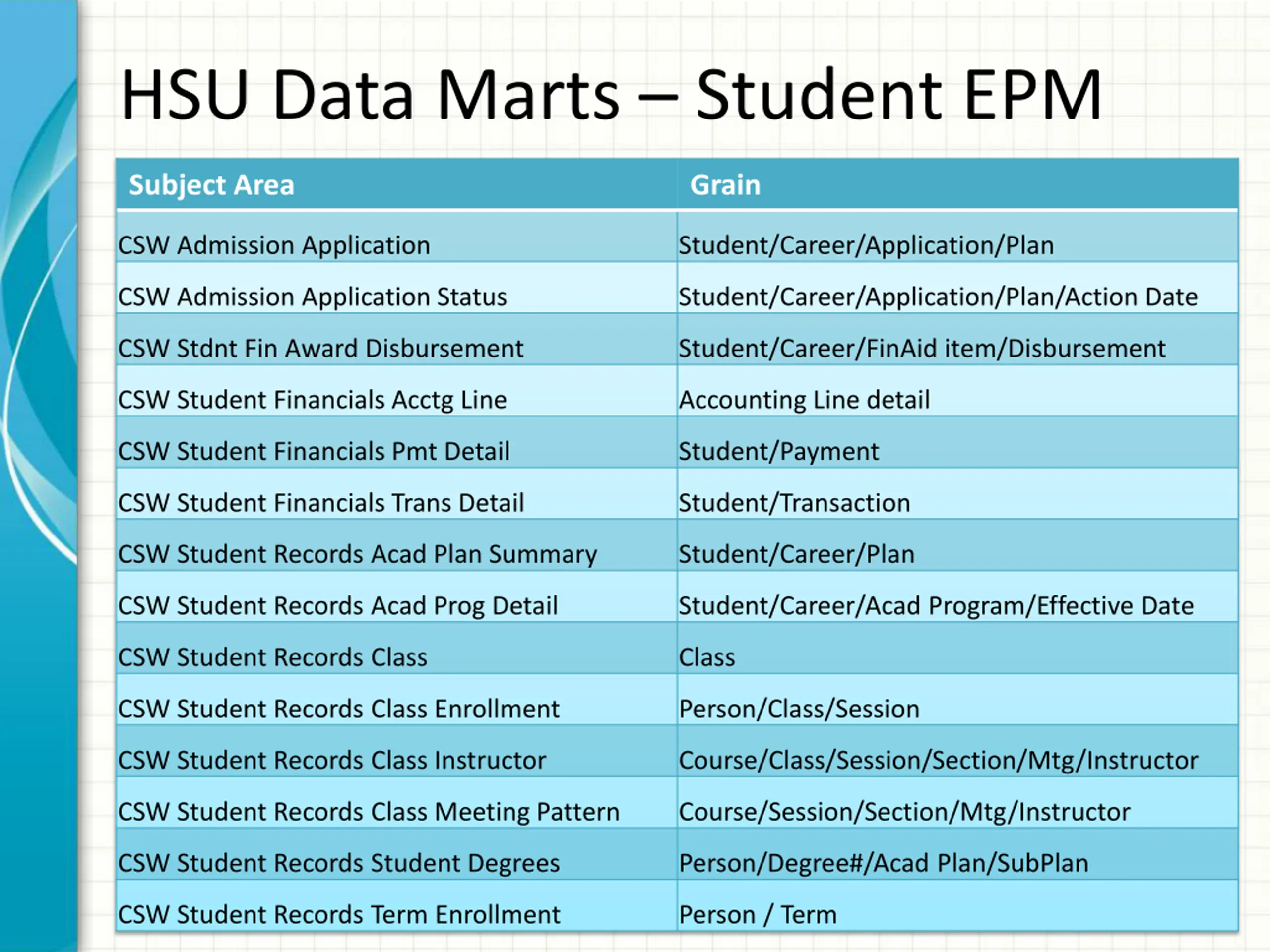This screenshot has width=1270, height=952.
Task: Click the CSW Student Records Class cell
Action: [397, 649]
